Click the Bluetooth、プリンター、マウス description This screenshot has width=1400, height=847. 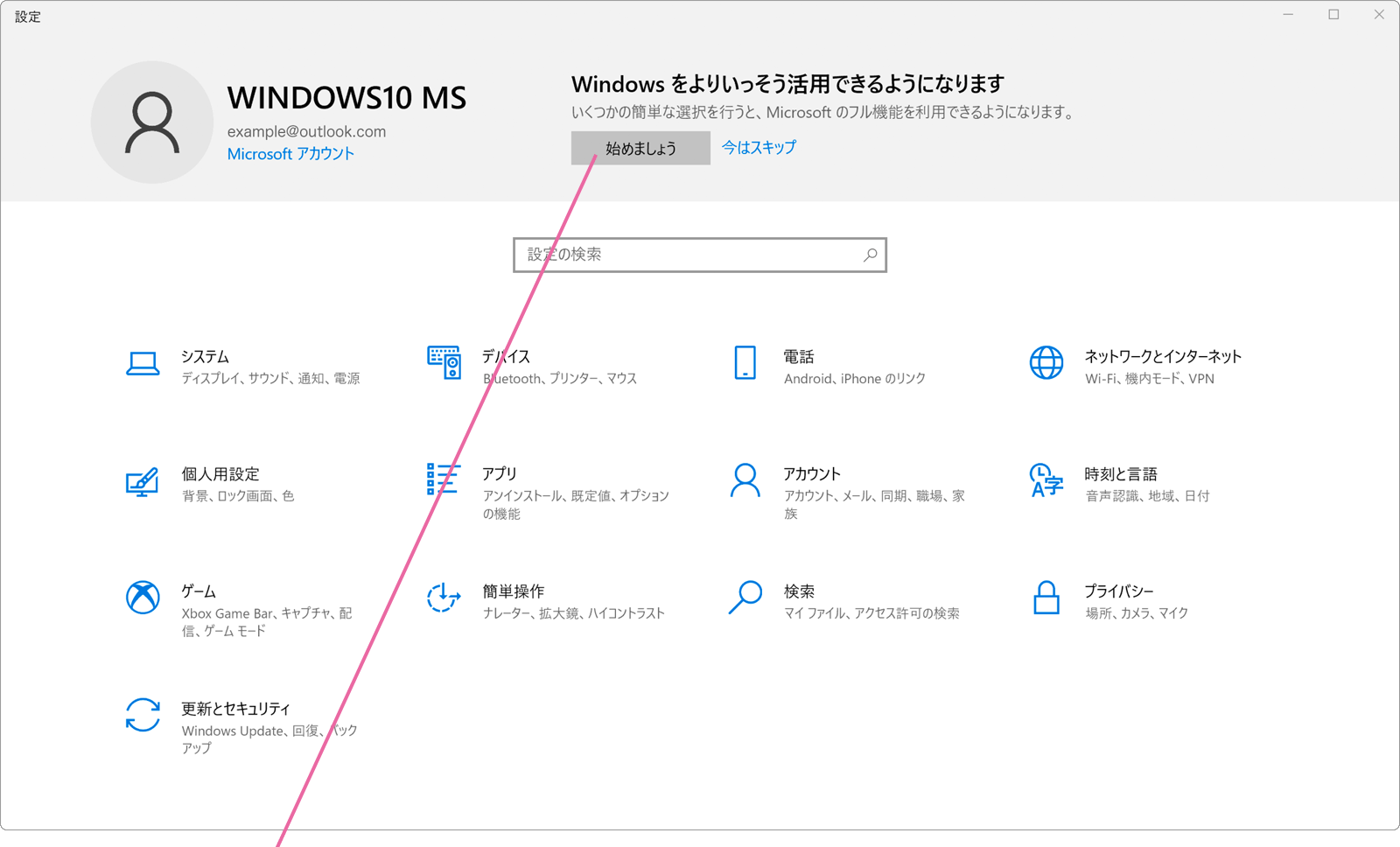pyautogui.click(x=560, y=378)
